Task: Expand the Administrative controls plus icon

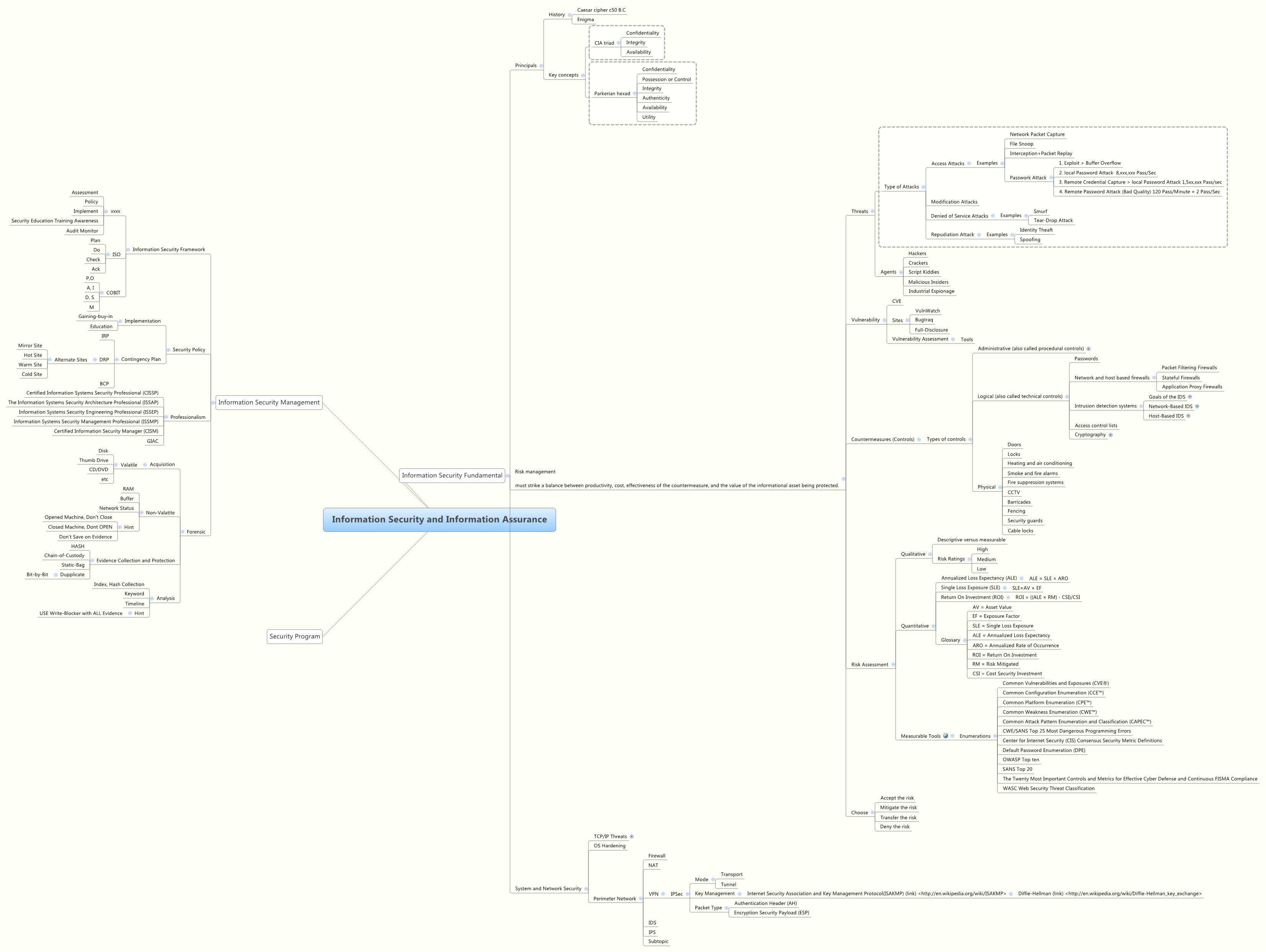Action: pos(1088,348)
